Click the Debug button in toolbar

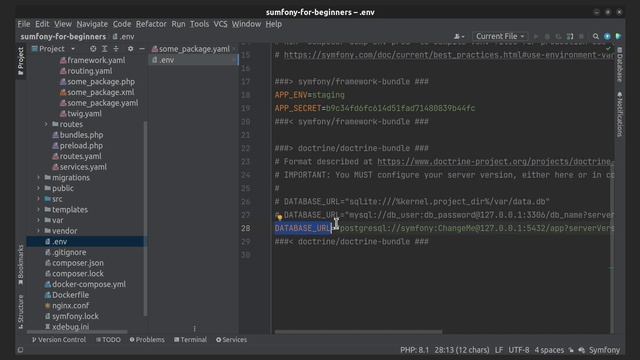point(547,36)
